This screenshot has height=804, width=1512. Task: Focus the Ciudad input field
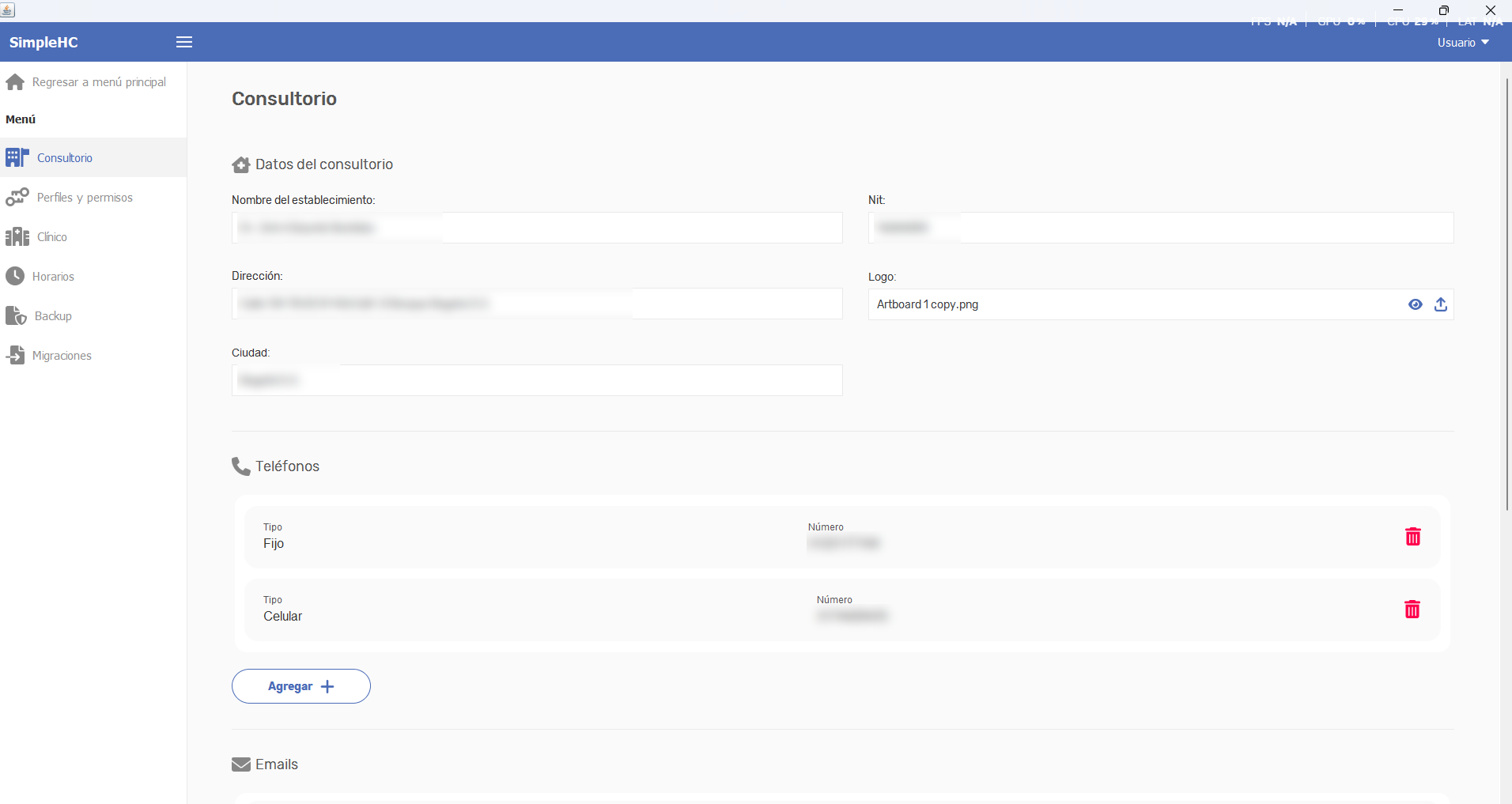(537, 380)
